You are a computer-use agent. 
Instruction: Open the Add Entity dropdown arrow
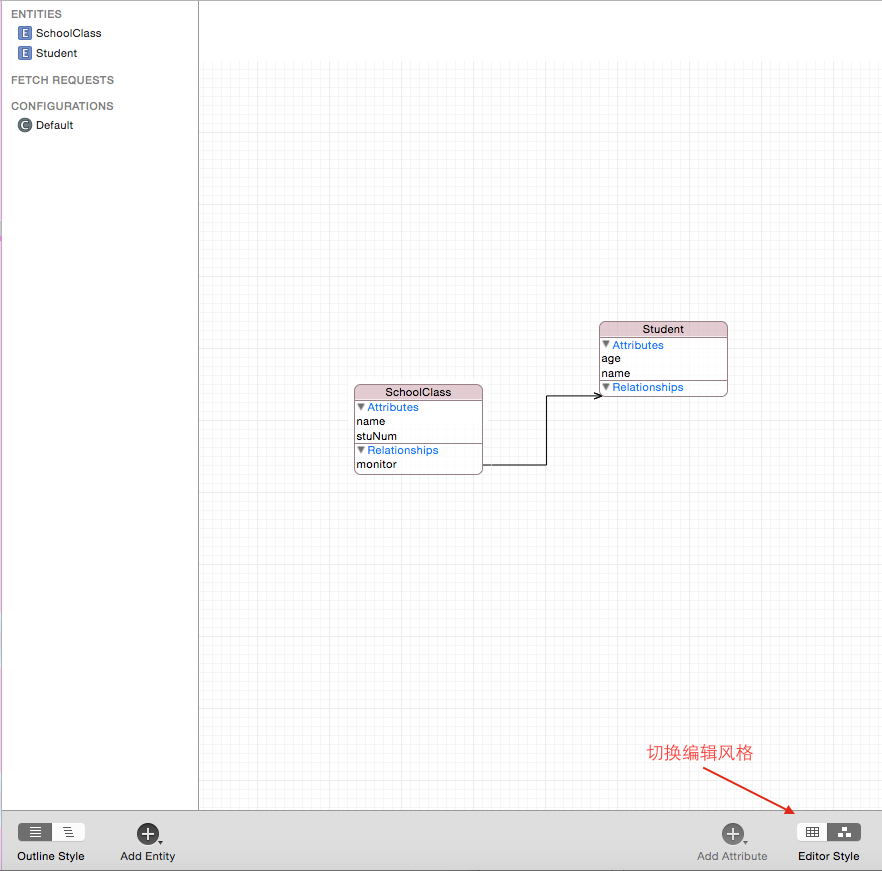[161, 842]
